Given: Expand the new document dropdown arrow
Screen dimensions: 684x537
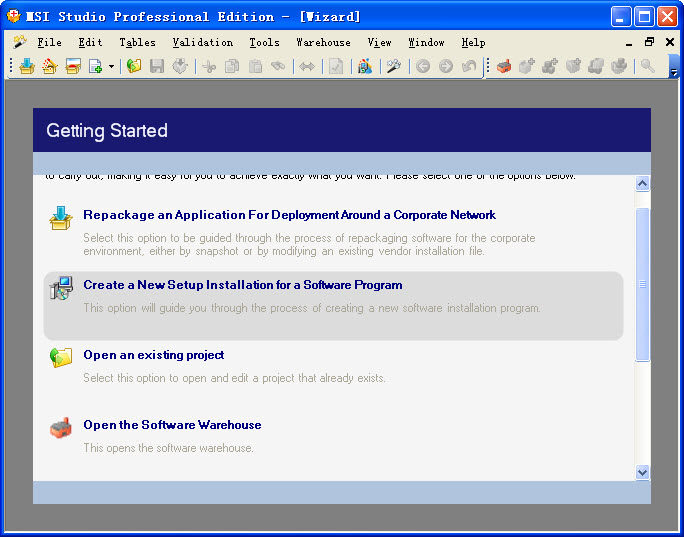Looking at the screenshot, I should pyautogui.click(x=111, y=67).
